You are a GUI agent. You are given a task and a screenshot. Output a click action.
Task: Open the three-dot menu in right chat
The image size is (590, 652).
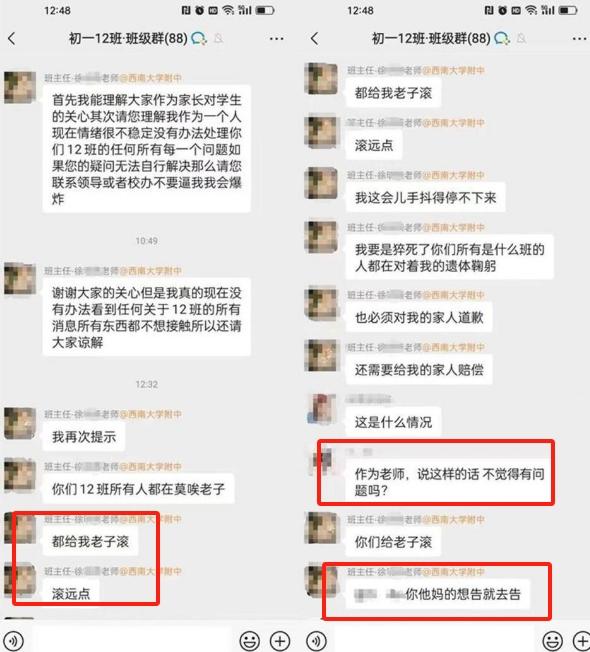click(579, 39)
